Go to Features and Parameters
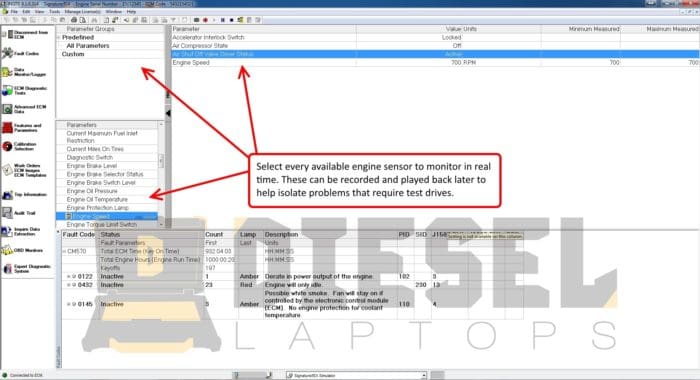The image size is (700, 380). [x=26, y=128]
